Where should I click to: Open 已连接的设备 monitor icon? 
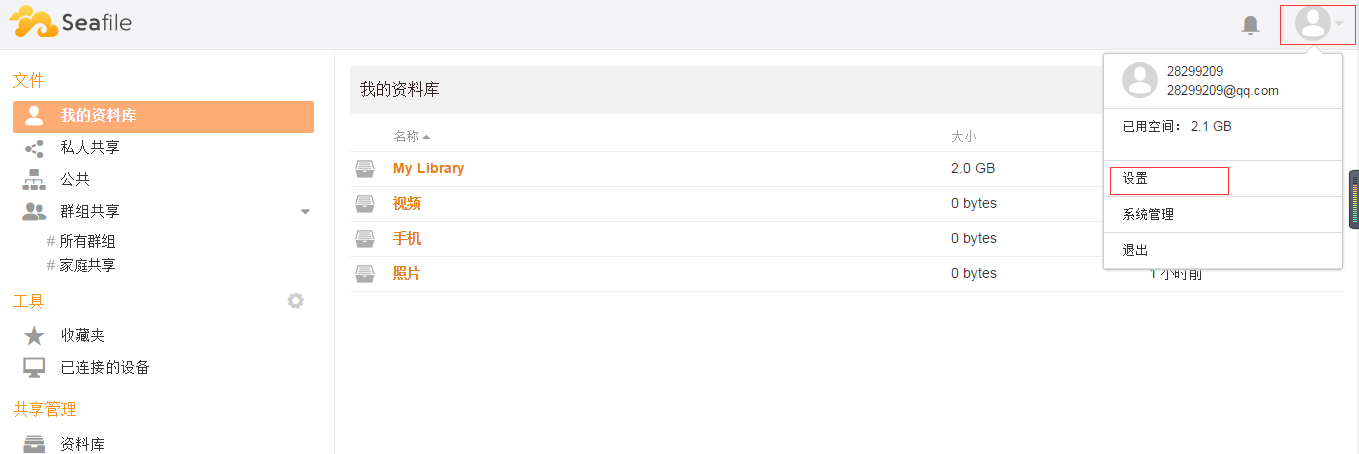[x=34, y=368]
